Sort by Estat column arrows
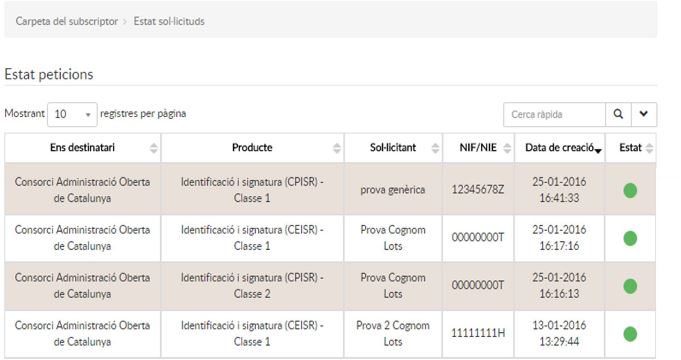 tap(649, 148)
